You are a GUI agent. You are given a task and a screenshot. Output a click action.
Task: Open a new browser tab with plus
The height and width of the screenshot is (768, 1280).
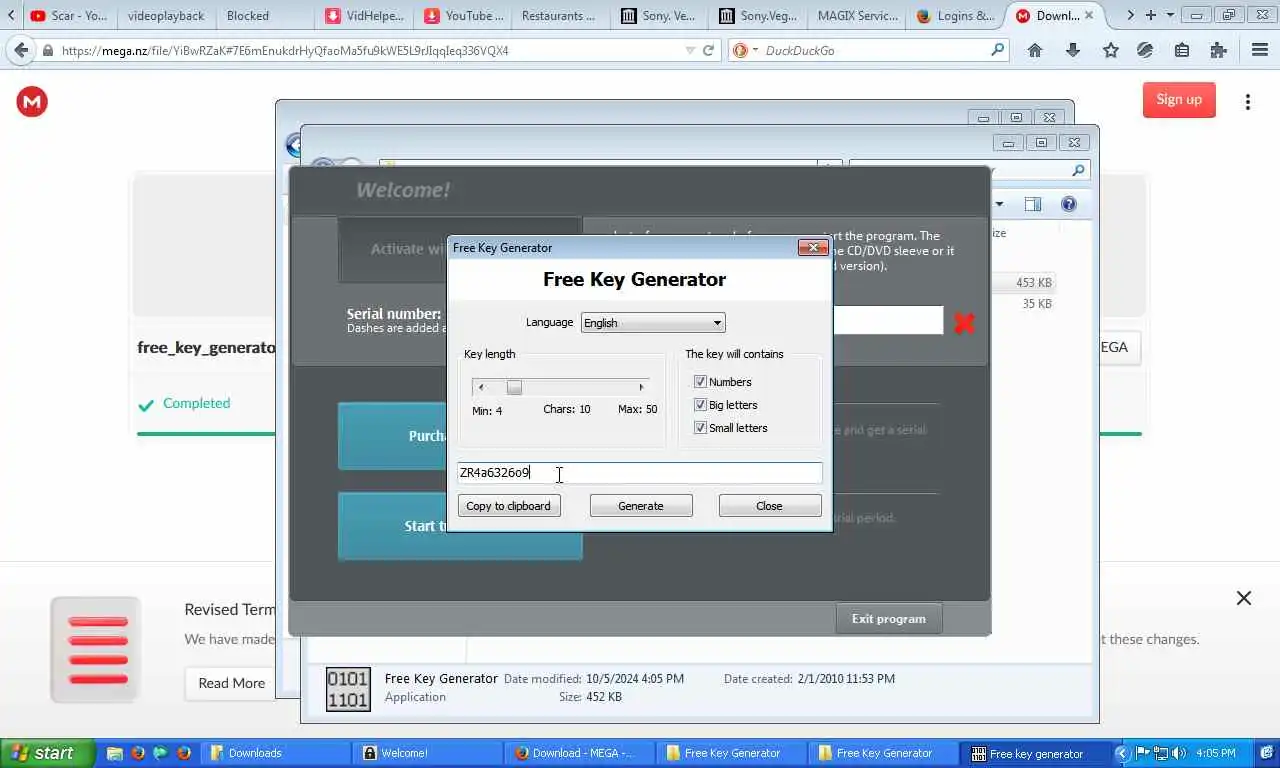1151,15
